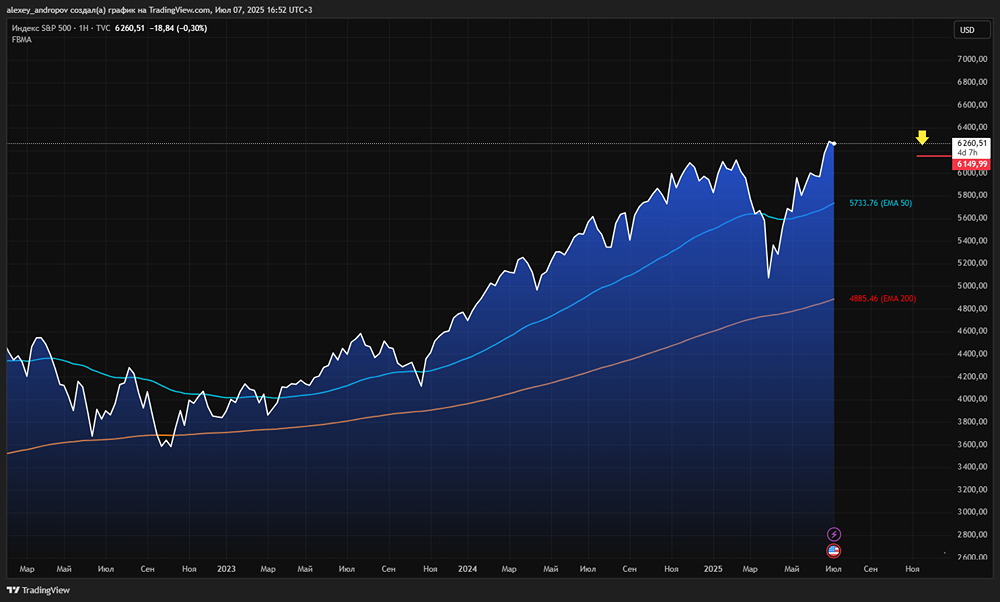Click the 3000,00 price axis label
The width and height of the screenshot is (1000, 602).
coord(973,512)
